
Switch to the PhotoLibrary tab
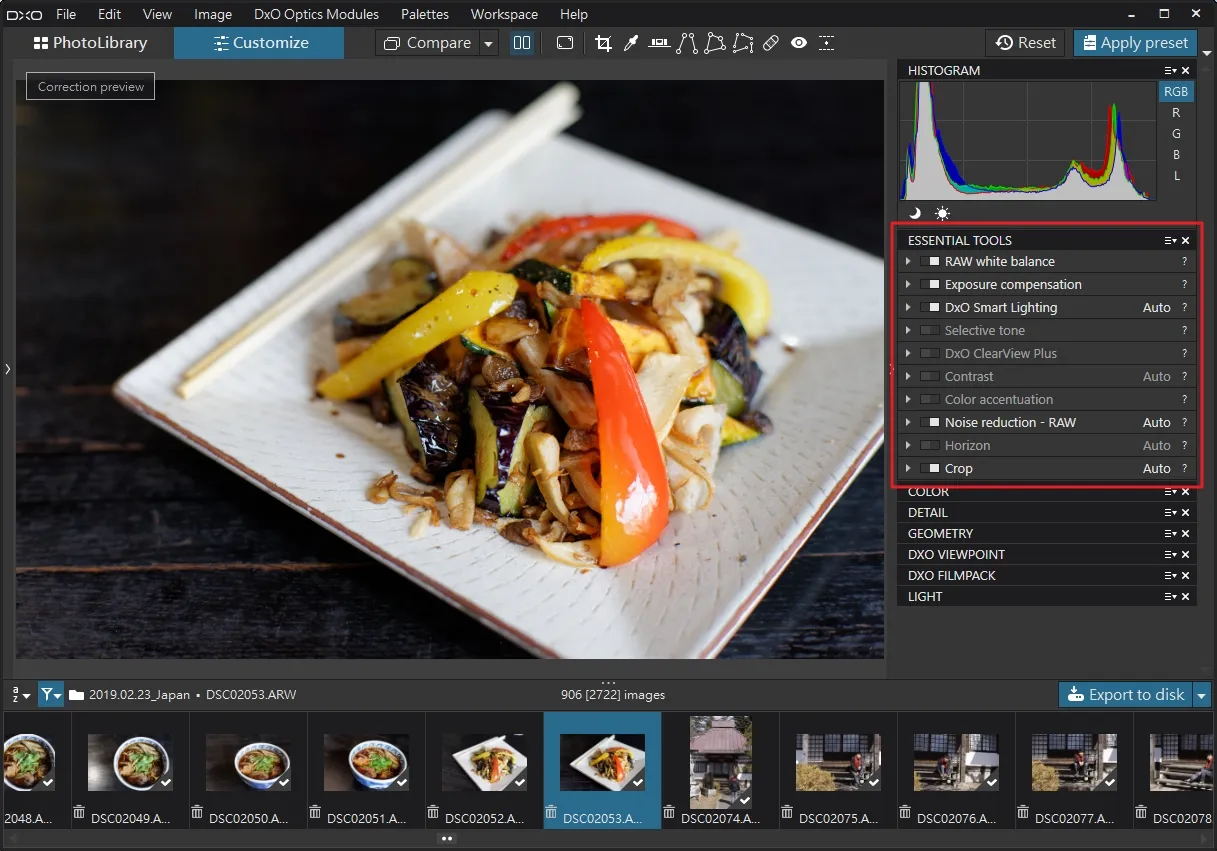click(x=90, y=43)
